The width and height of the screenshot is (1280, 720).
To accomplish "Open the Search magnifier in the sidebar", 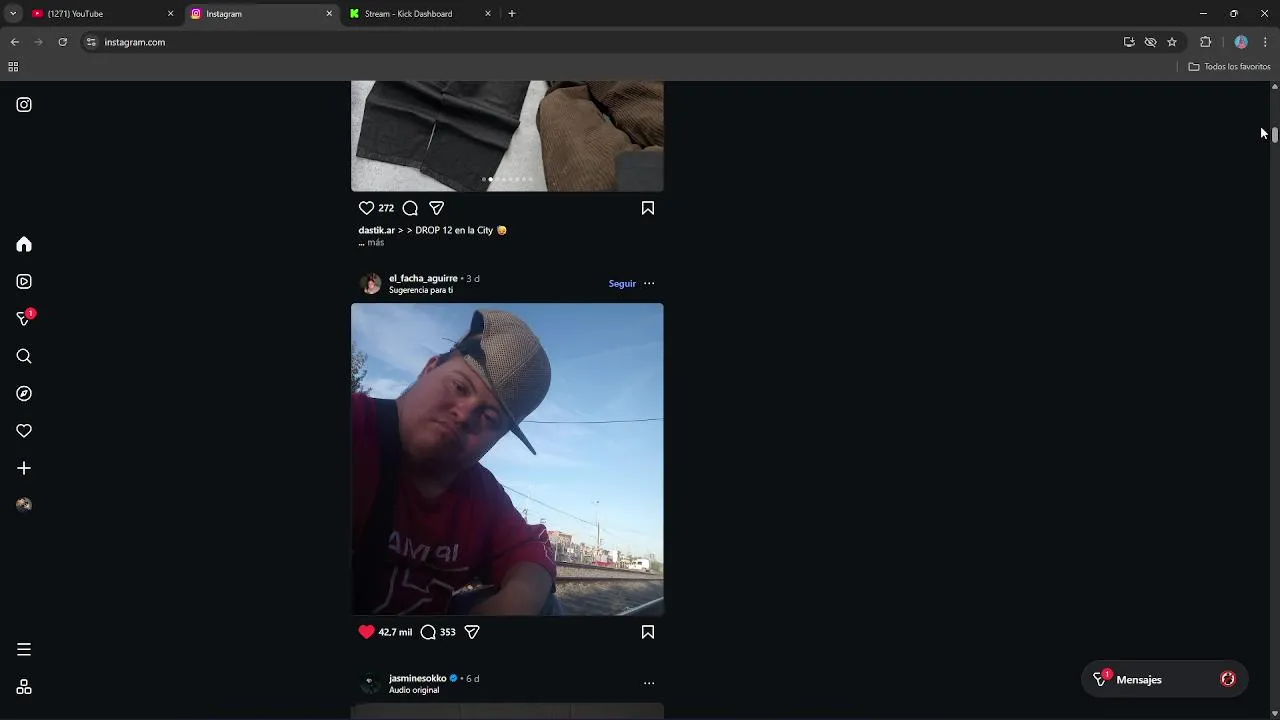I will click(24, 356).
